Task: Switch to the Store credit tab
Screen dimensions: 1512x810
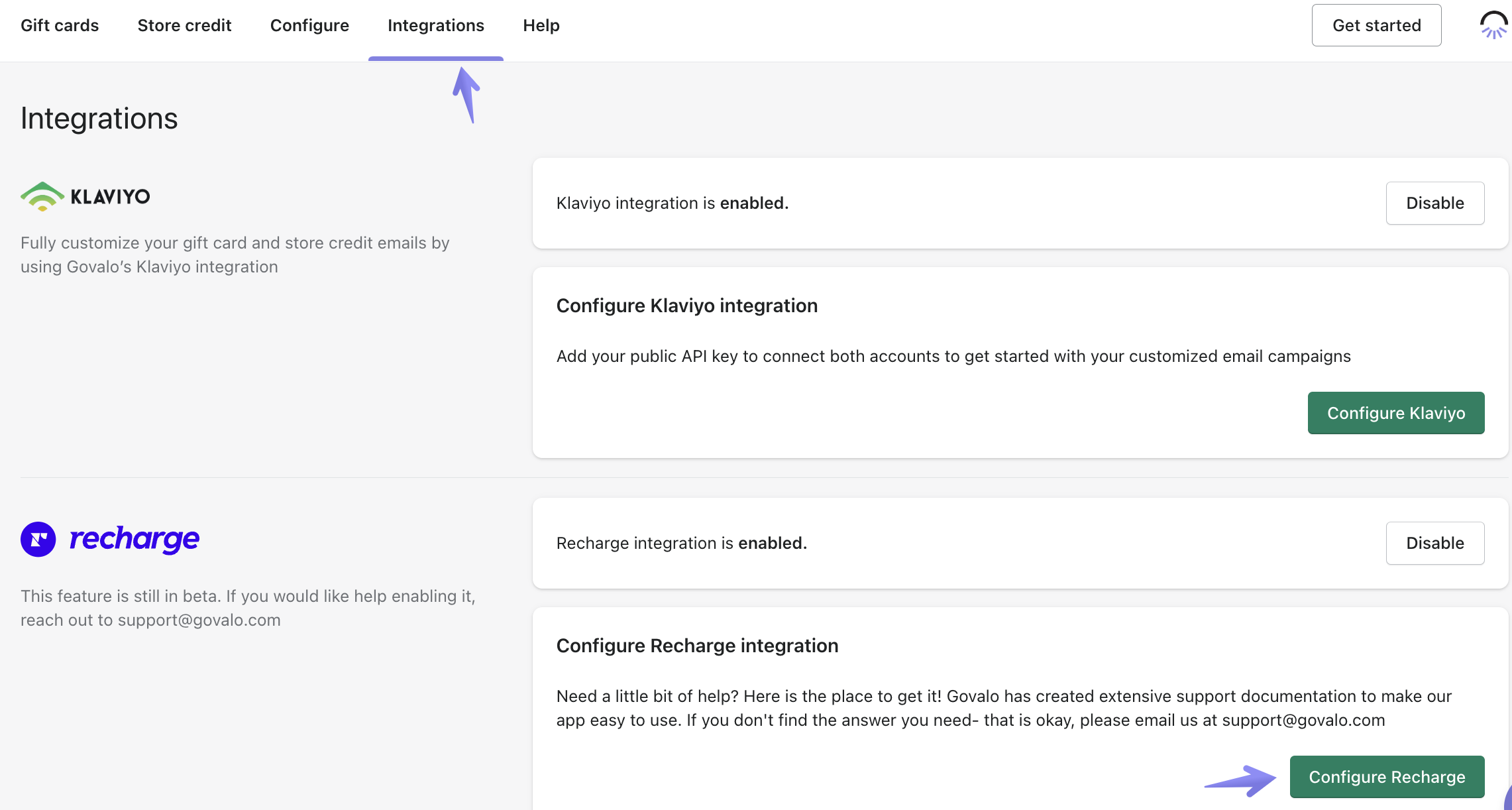Action: [x=184, y=26]
